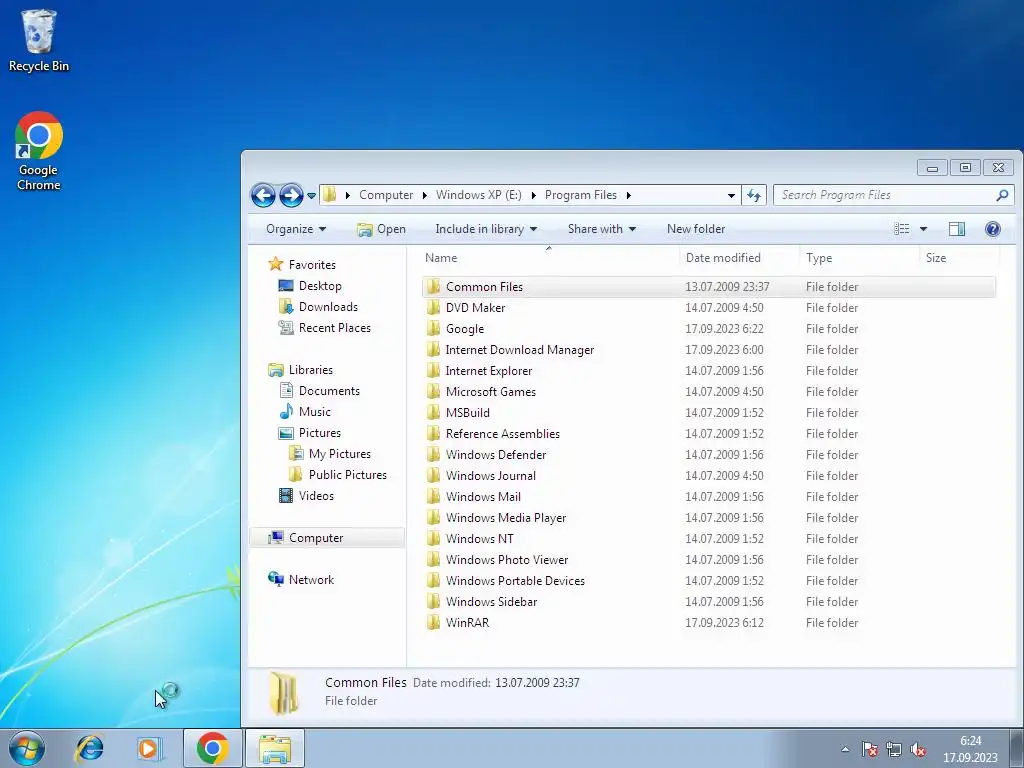Screen dimensions: 1024x768
Task: Focus the Search Program Files field
Action: point(893,195)
